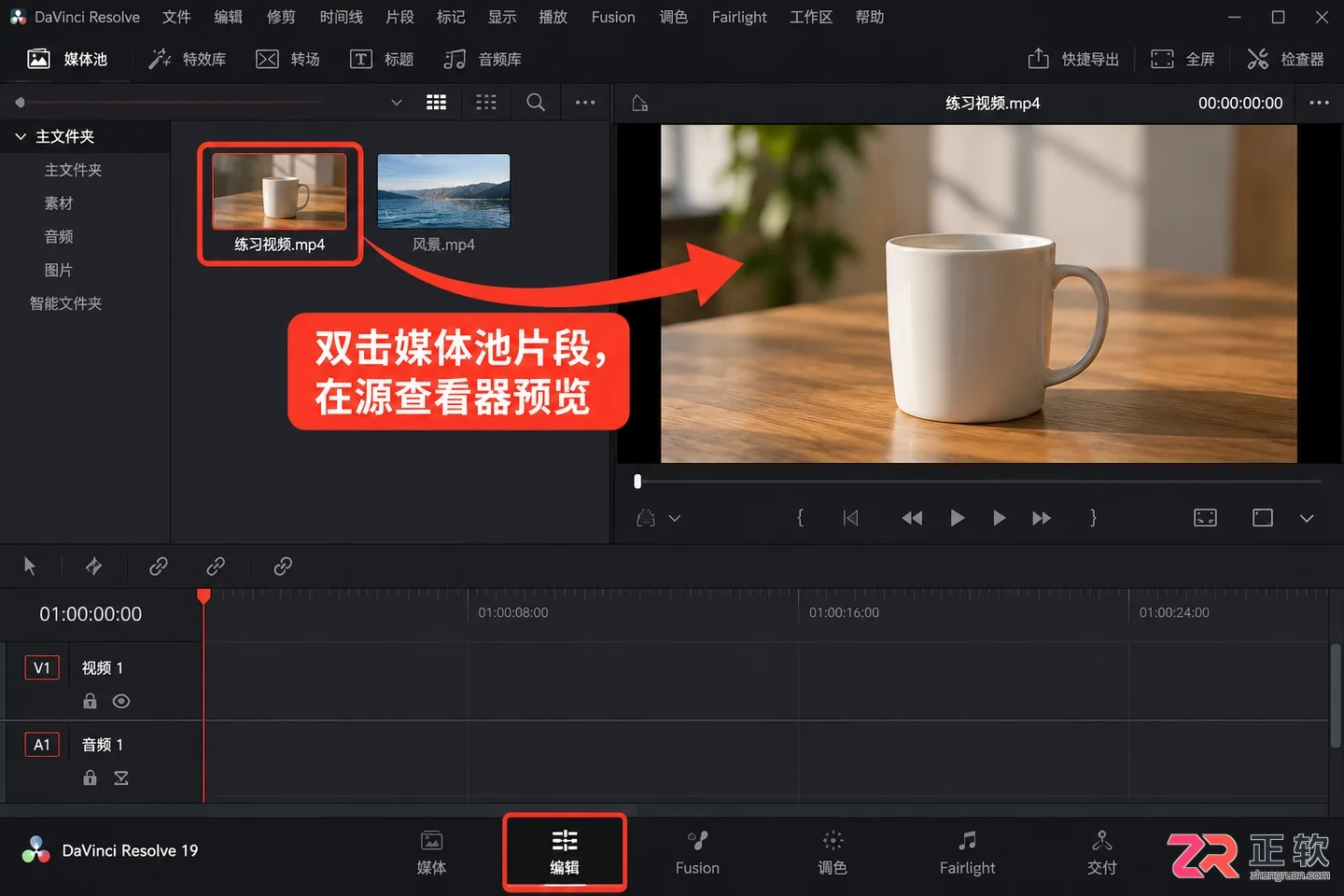
Task: Open the 工作区 workspace menu
Action: tap(811, 17)
